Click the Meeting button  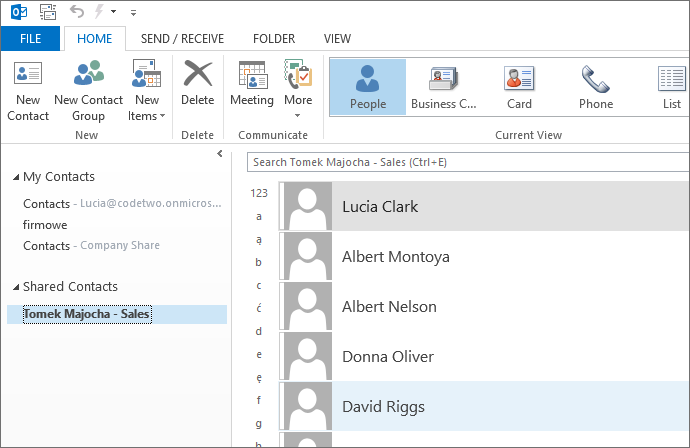tap(252, 84)
